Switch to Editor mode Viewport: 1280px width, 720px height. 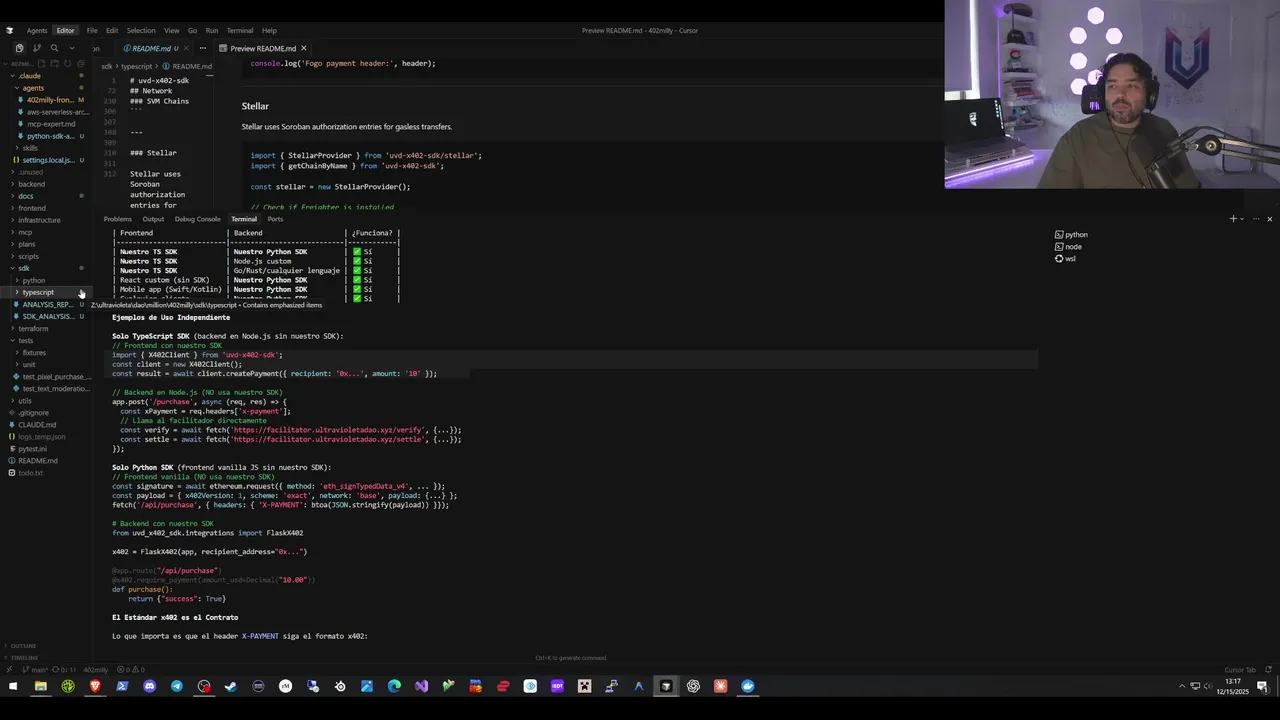coord(65,30)
